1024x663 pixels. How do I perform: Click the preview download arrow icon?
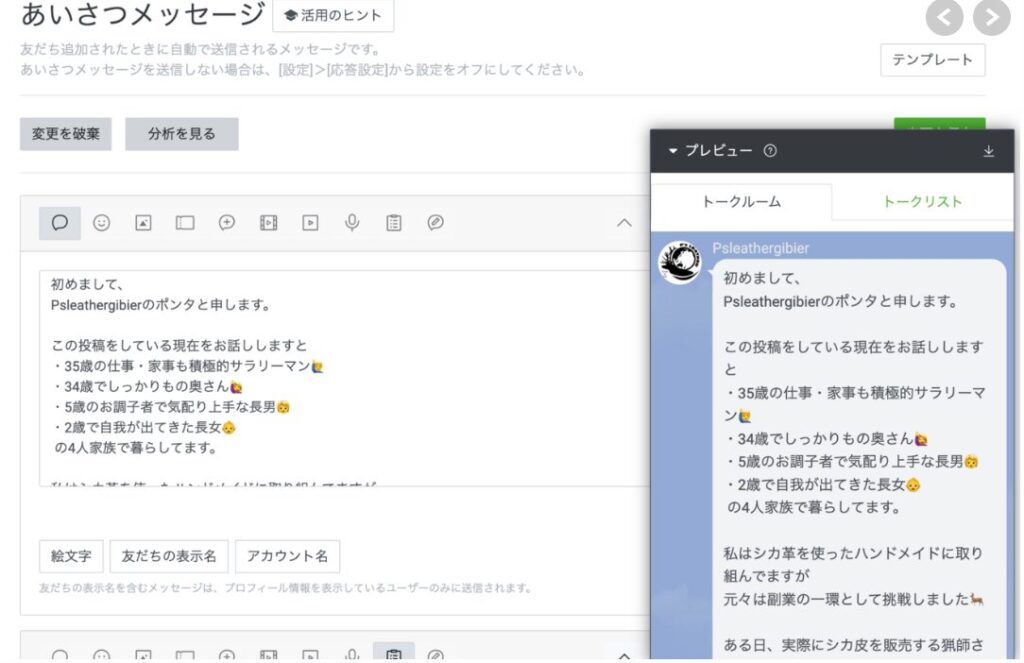pos(989,151)
